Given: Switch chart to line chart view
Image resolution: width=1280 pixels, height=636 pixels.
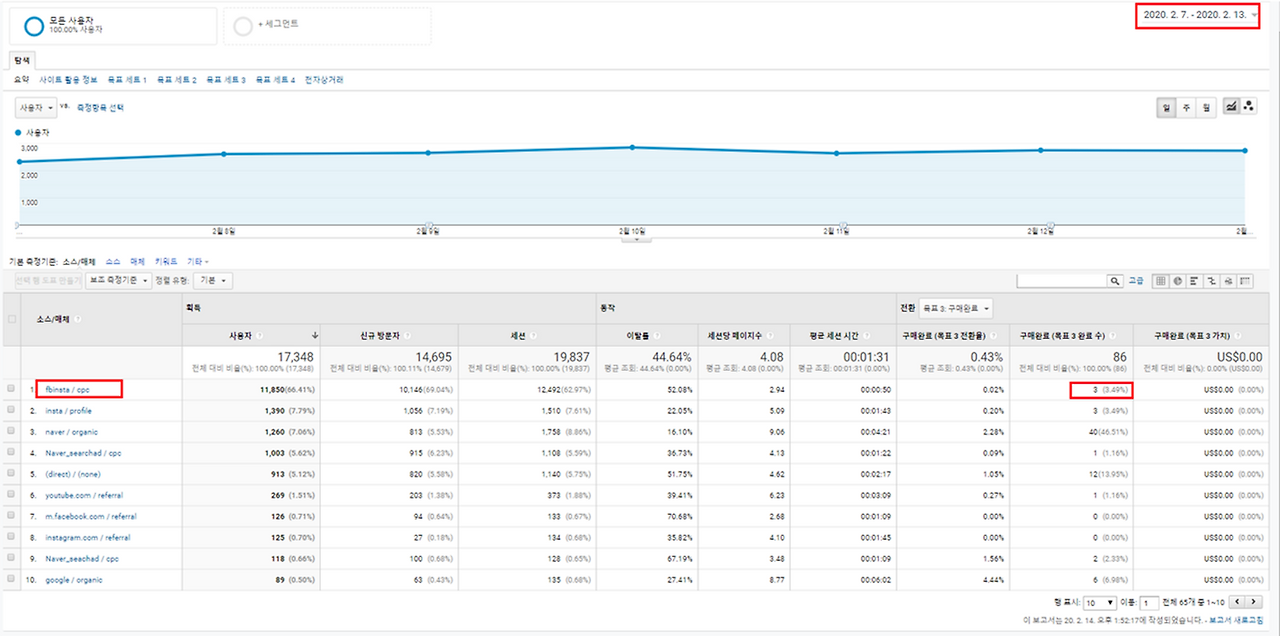Looking at the screenshot, I should click(x=1231, y=107).
